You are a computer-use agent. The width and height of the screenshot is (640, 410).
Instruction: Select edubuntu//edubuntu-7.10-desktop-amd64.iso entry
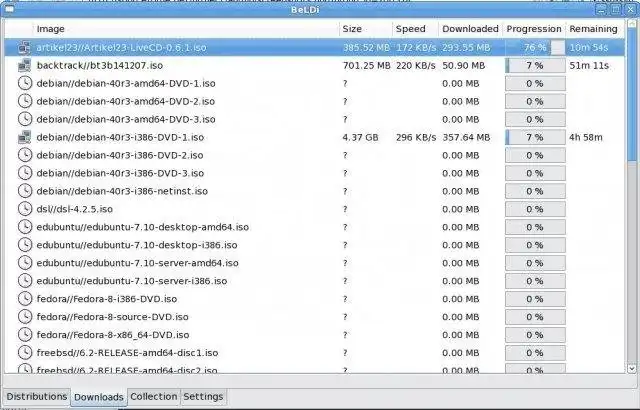pos(142,227)
